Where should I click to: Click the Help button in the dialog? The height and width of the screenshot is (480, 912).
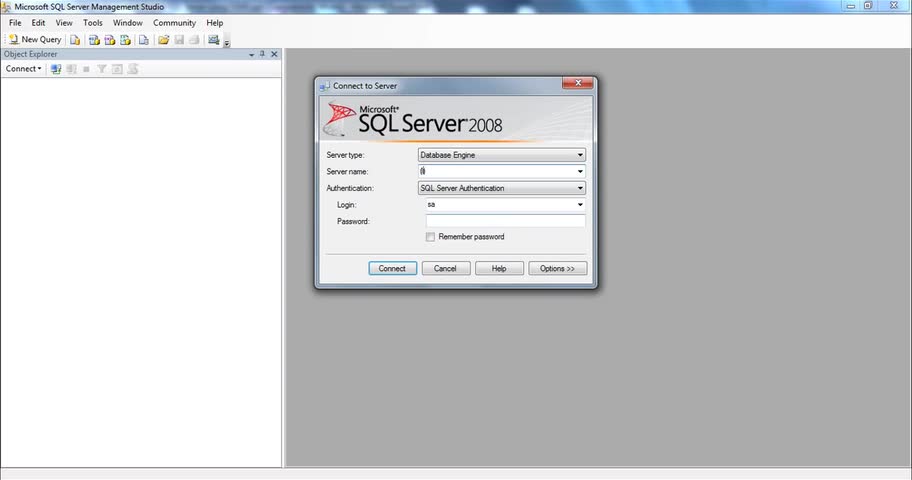(x=499, y=268)
